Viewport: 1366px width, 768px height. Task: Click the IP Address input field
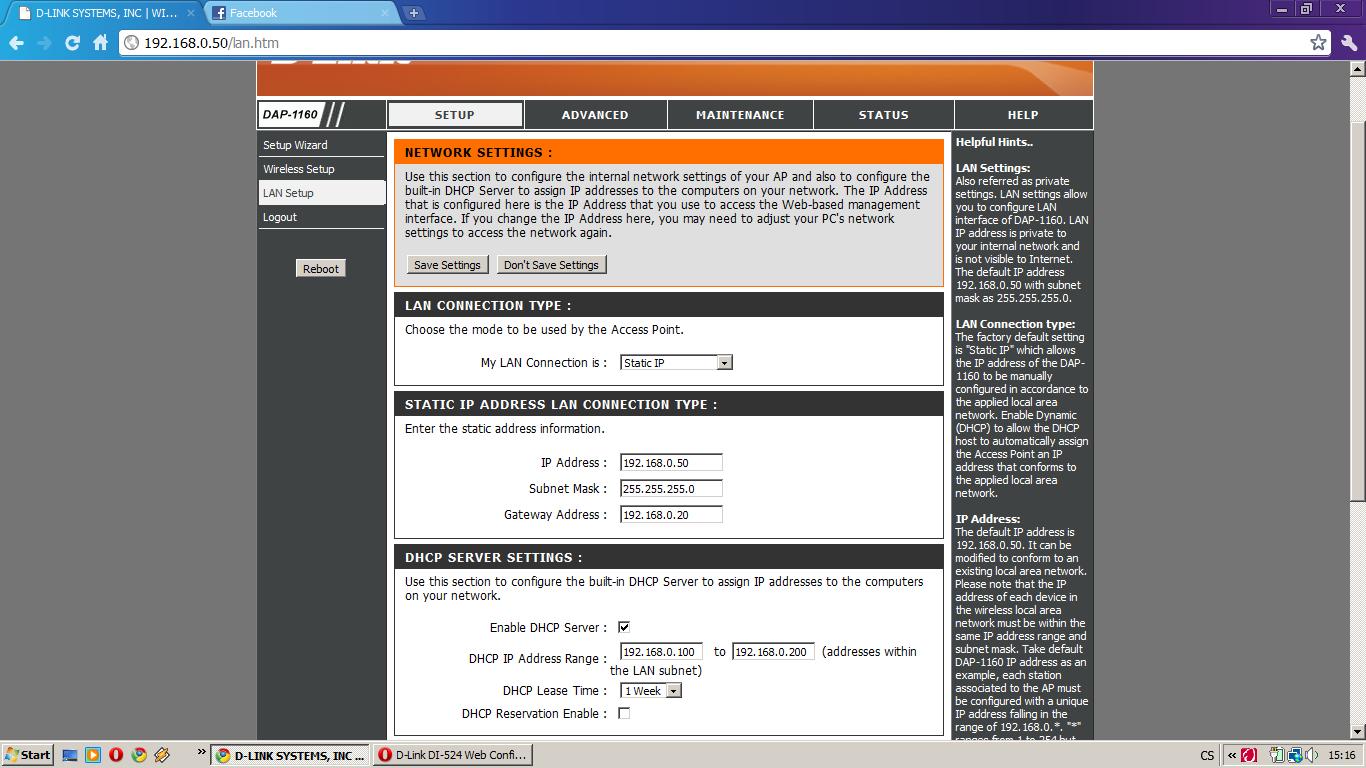[x=671, y=462]
